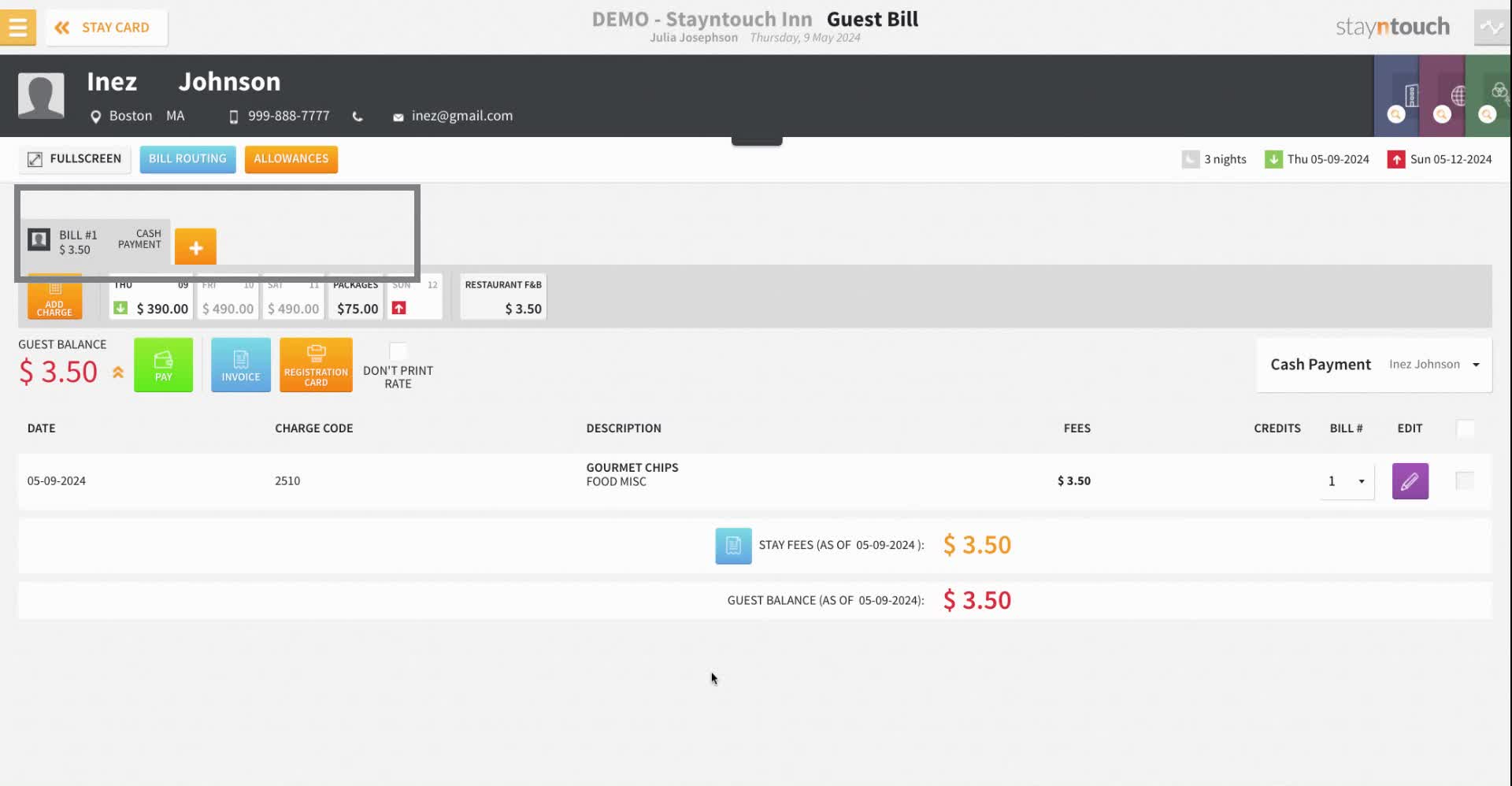
Task: Click the Registration Card button
Action: coord(316,365)
